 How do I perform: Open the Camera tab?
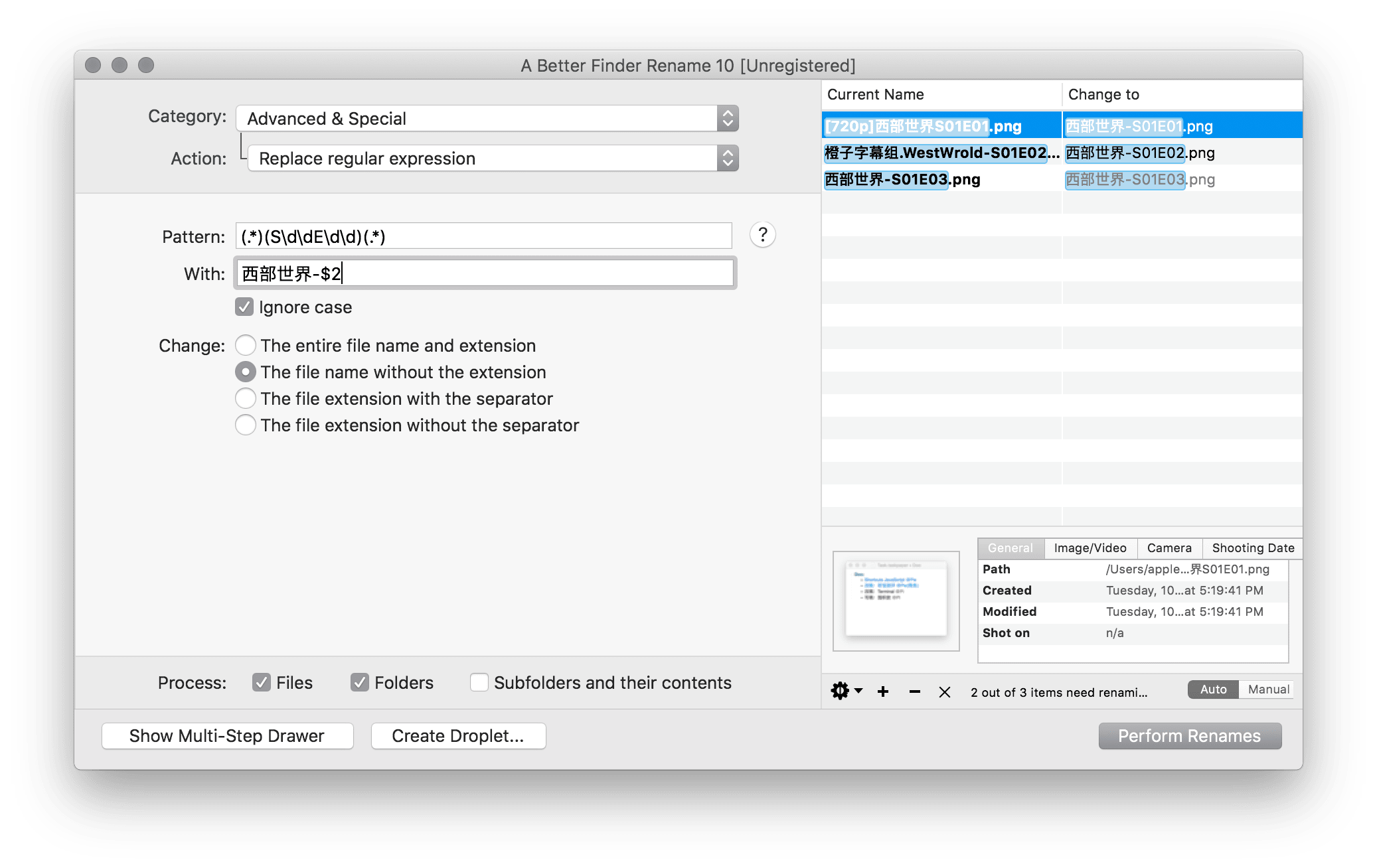click(1169, 548)
